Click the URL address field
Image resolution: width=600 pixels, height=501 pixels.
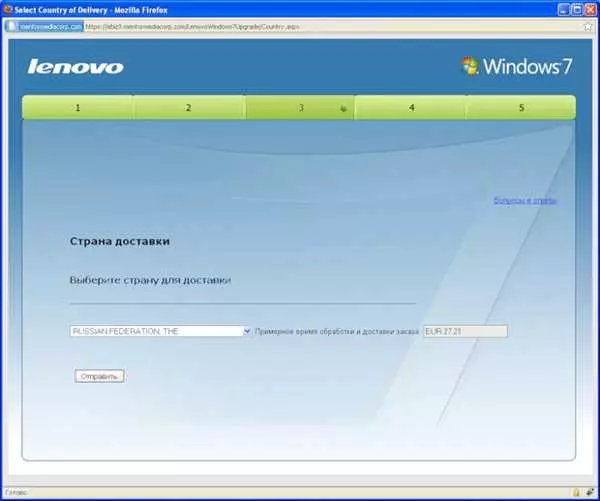click(332, 26)
